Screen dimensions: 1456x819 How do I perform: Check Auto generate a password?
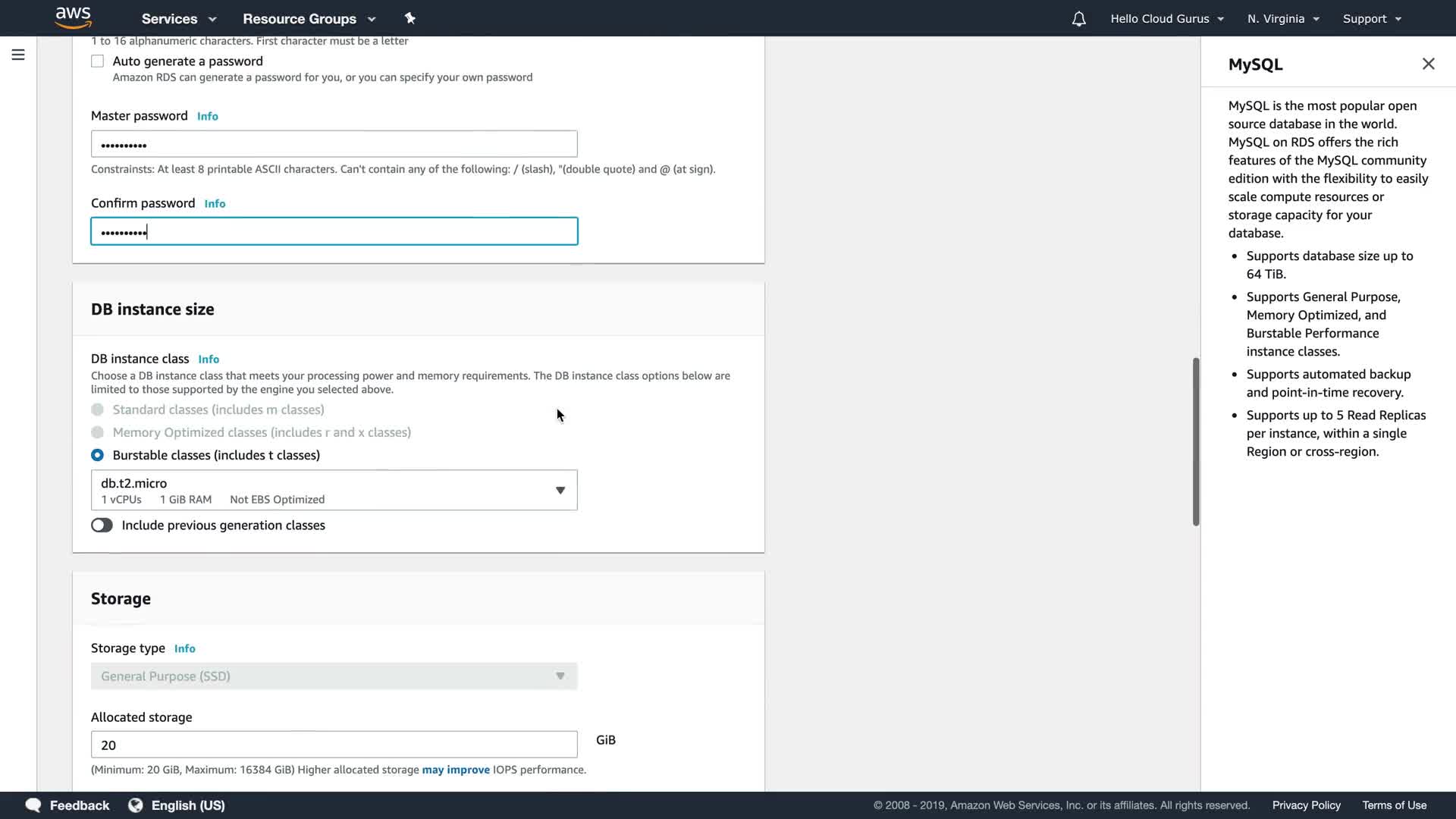pos(98,61)
